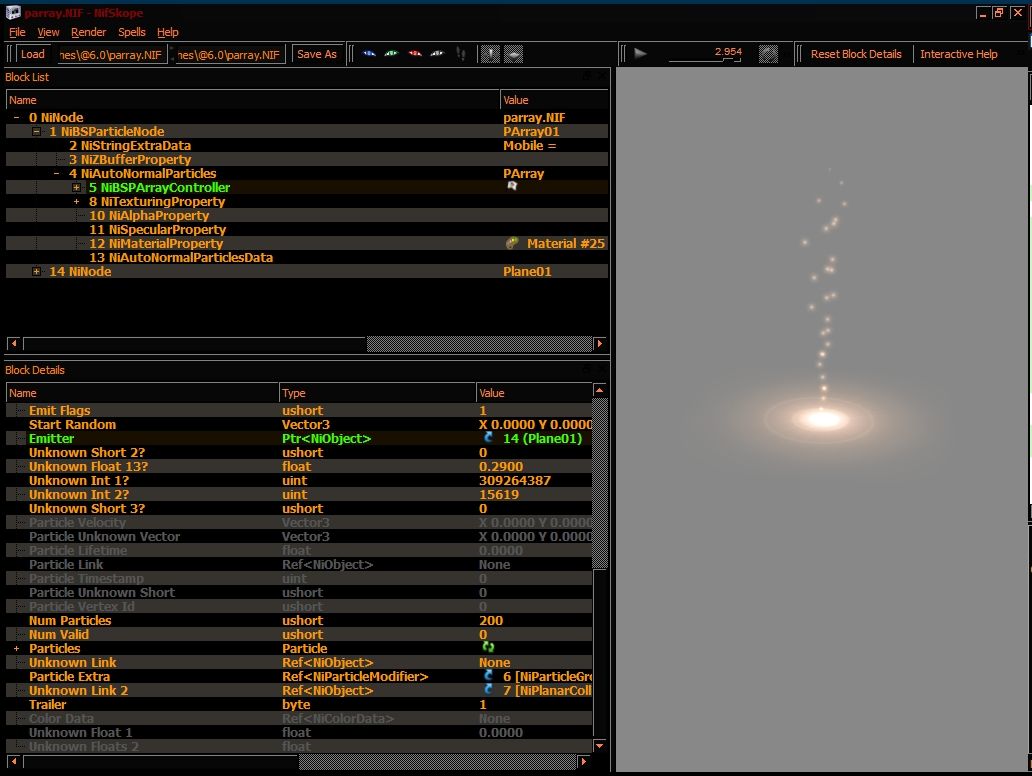
Task: Expand the Particles row in Block Details
Action: tap(16, 648)
